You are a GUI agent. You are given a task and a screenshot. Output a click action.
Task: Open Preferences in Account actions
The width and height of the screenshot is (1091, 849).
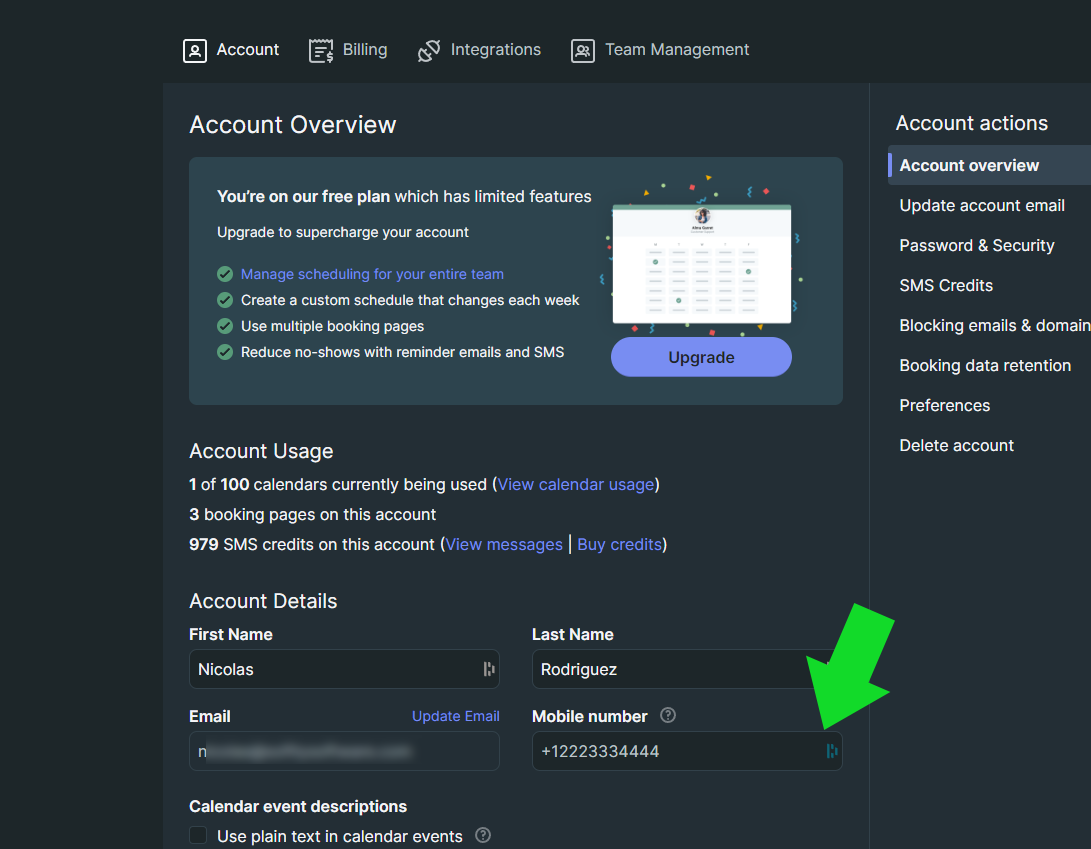(944, 406)
